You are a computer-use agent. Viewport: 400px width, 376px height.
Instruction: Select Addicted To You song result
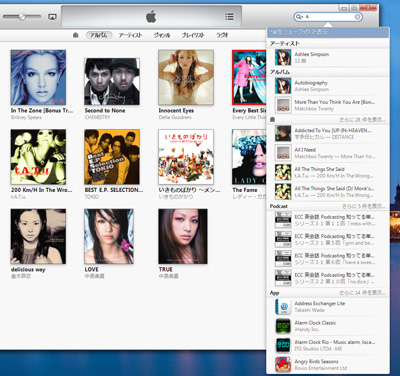[328, 134]
